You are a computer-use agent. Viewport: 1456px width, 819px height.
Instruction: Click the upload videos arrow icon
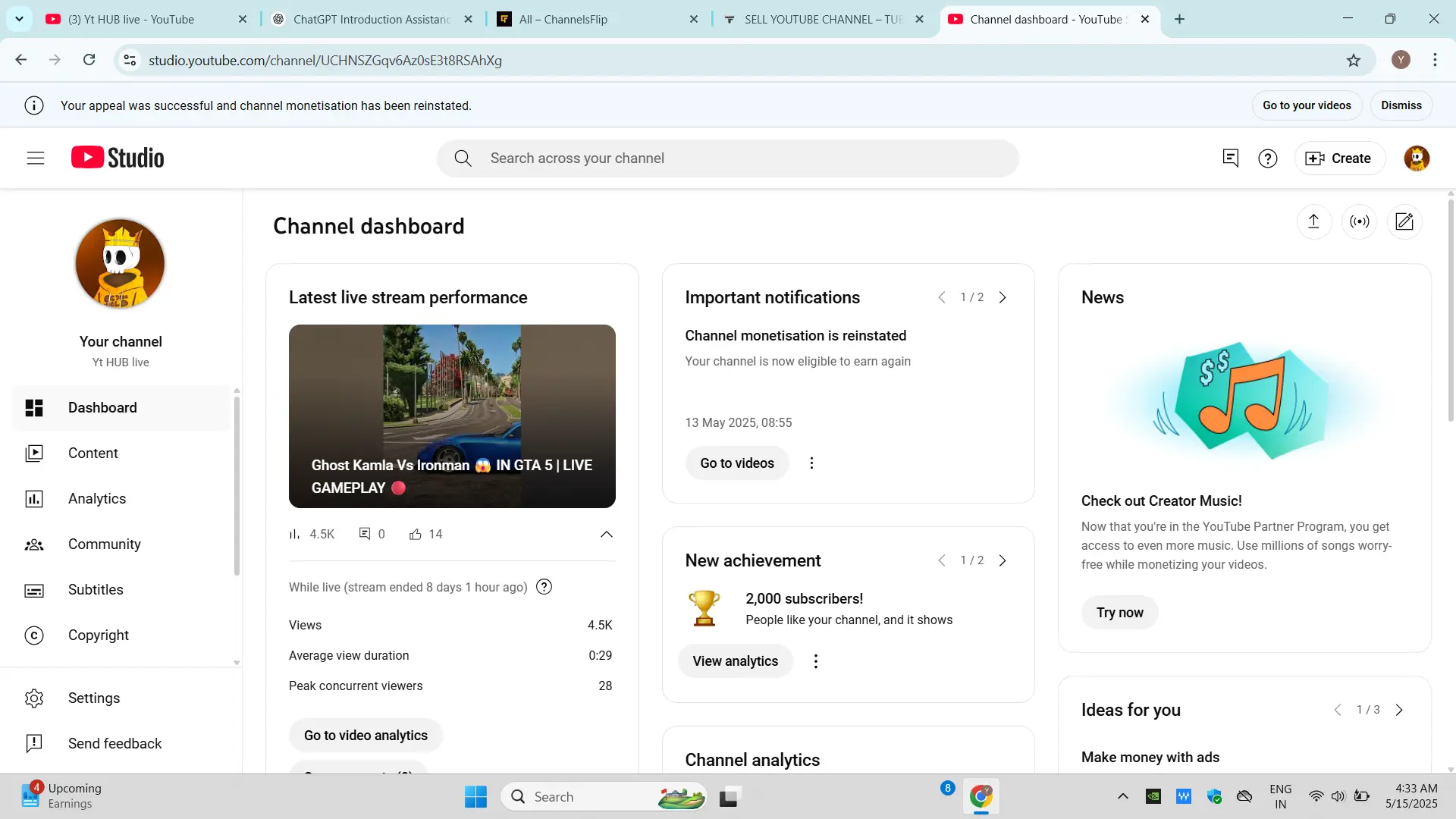[1313, 221]
